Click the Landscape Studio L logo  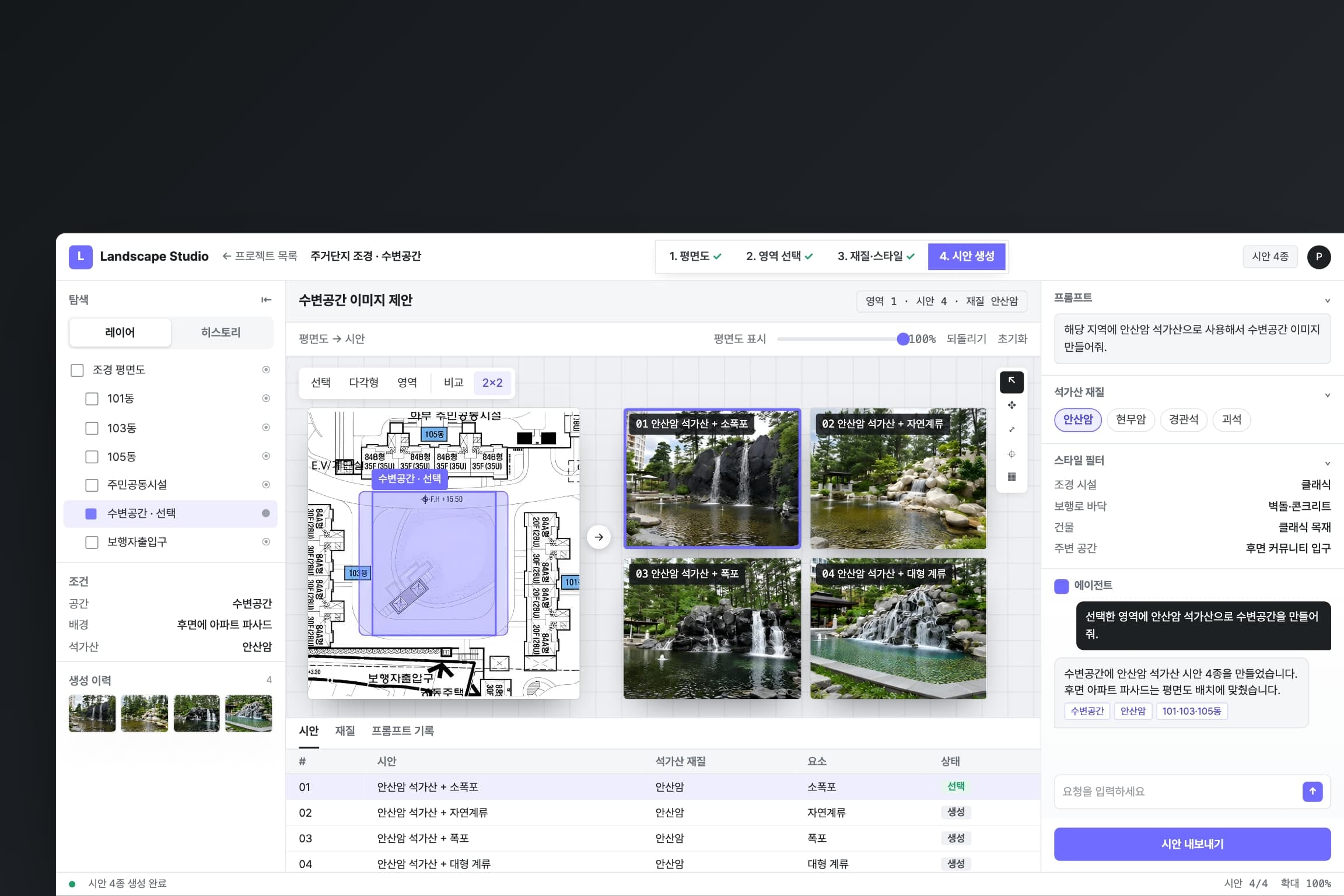80,257
